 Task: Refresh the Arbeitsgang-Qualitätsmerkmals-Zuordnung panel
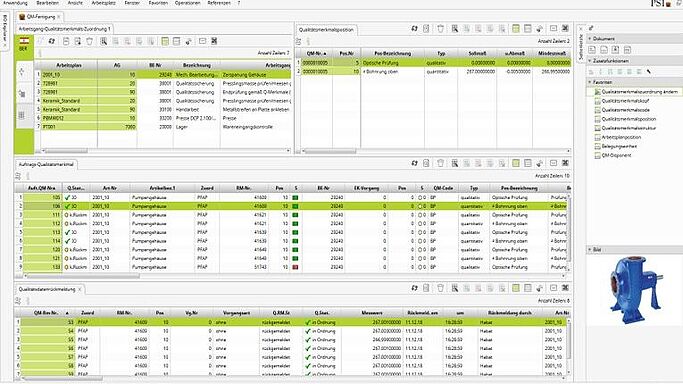coord(52,41)
